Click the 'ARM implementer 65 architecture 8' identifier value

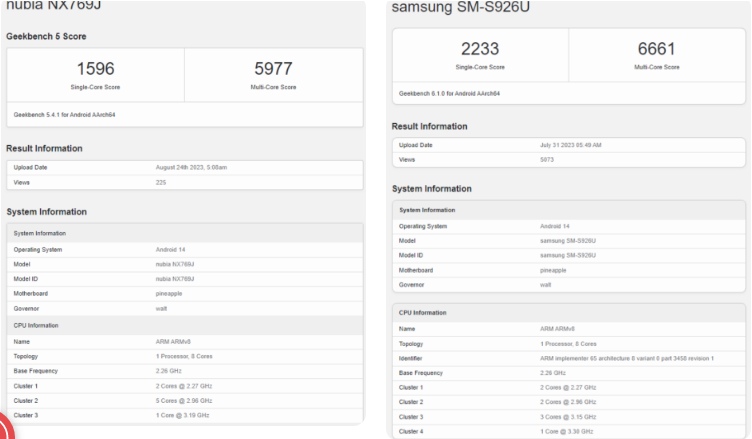[x=627, y=358]
